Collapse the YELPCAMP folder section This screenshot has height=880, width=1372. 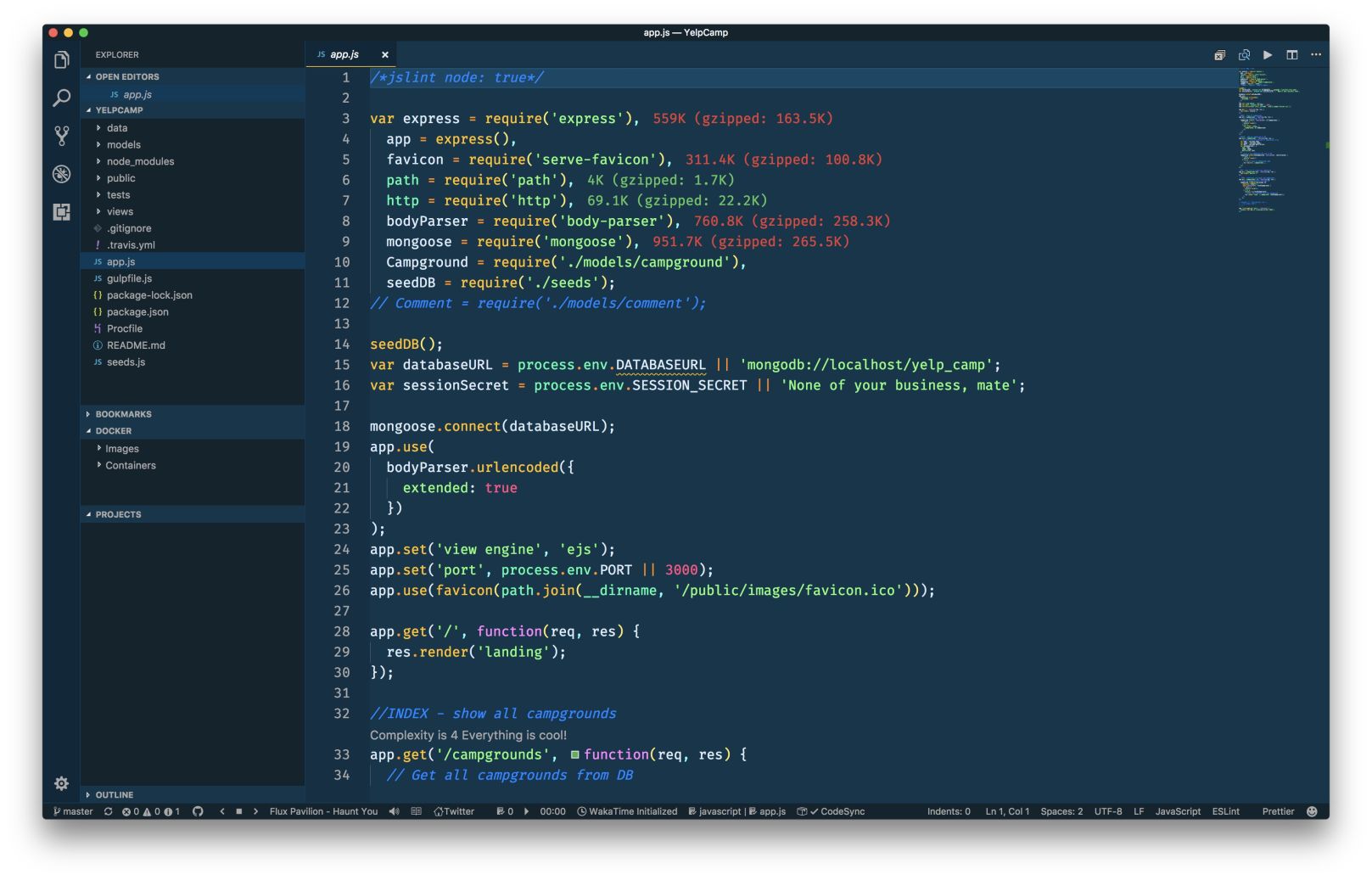[193, 110]
